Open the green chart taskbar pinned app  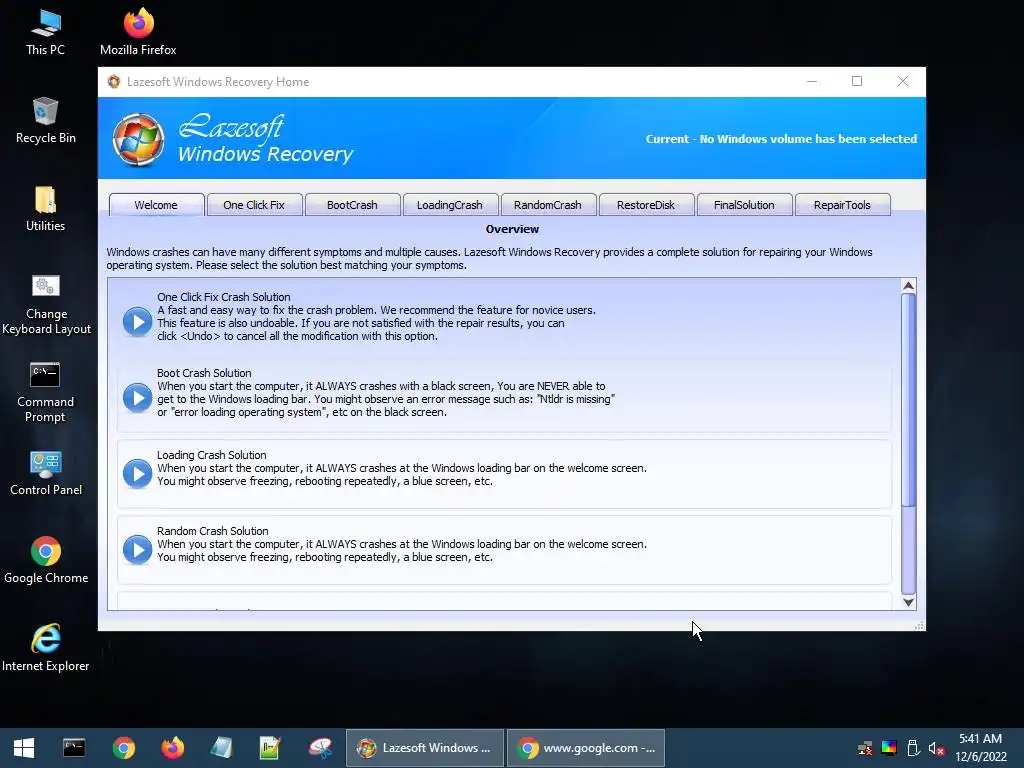tap(270, 748)
